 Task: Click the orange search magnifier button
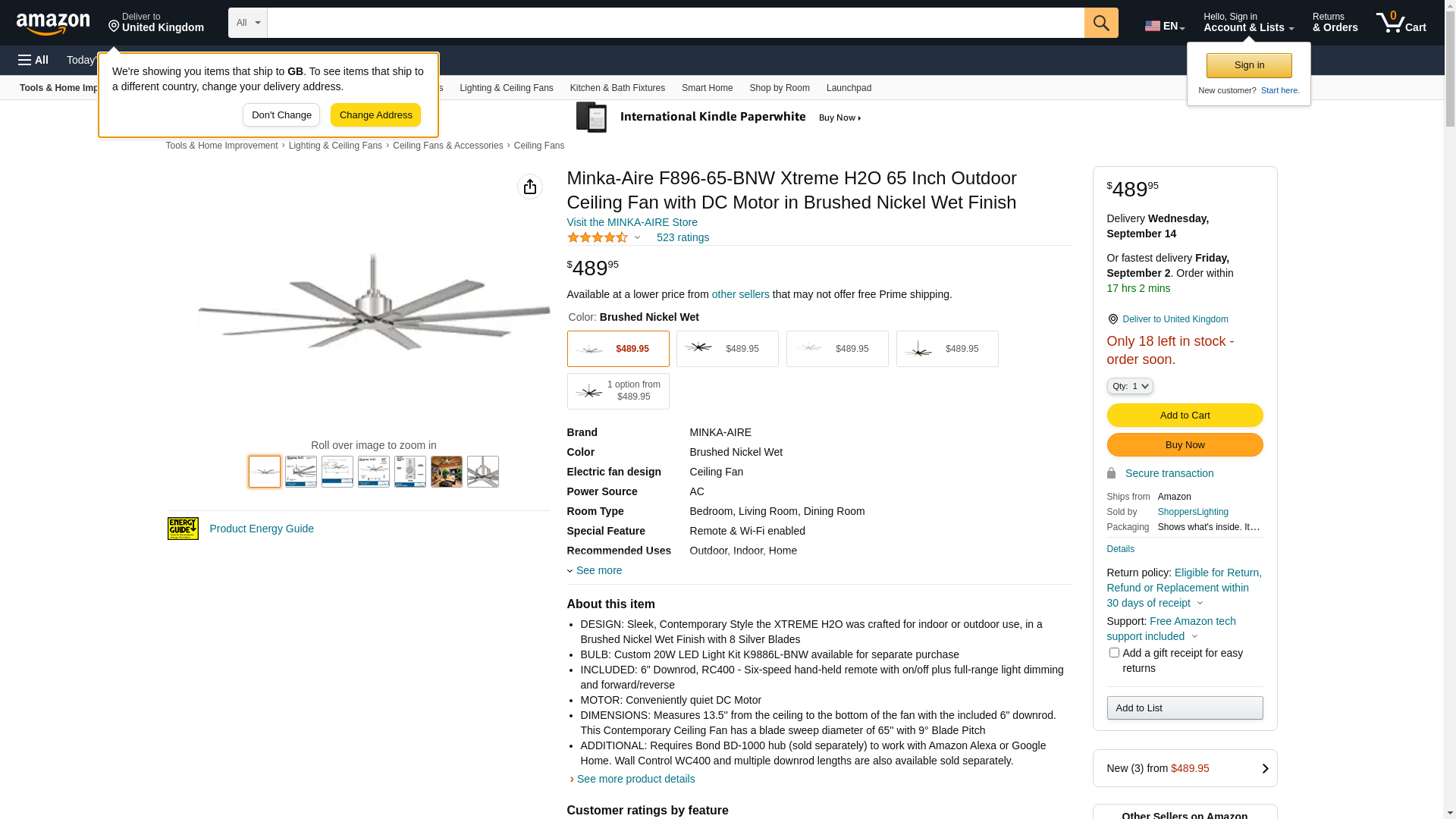point(1100,23)
